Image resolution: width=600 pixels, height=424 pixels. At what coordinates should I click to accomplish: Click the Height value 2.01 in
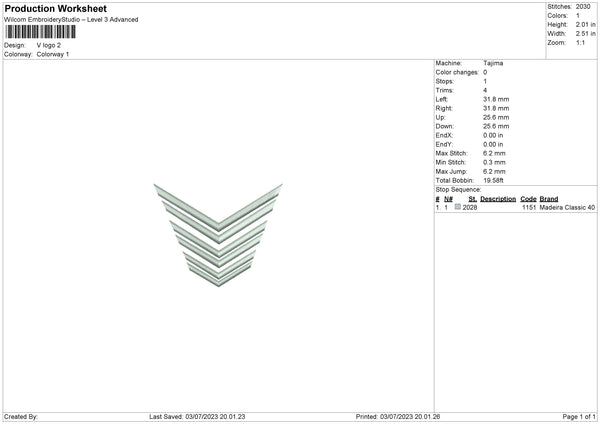click(586, 24)
